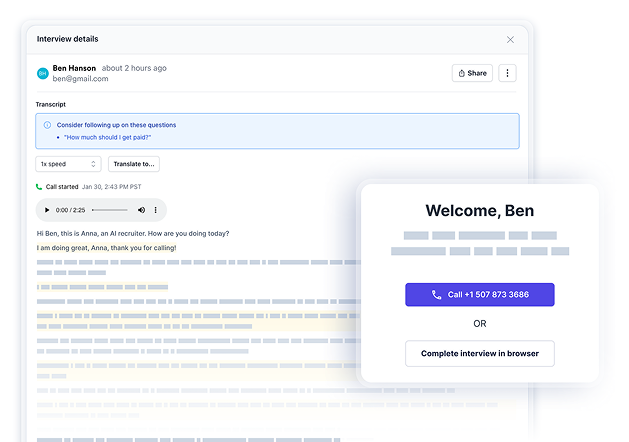Screen dimensions: 629x442
Task: Click the Translate to... button
Action: [134, 164]
